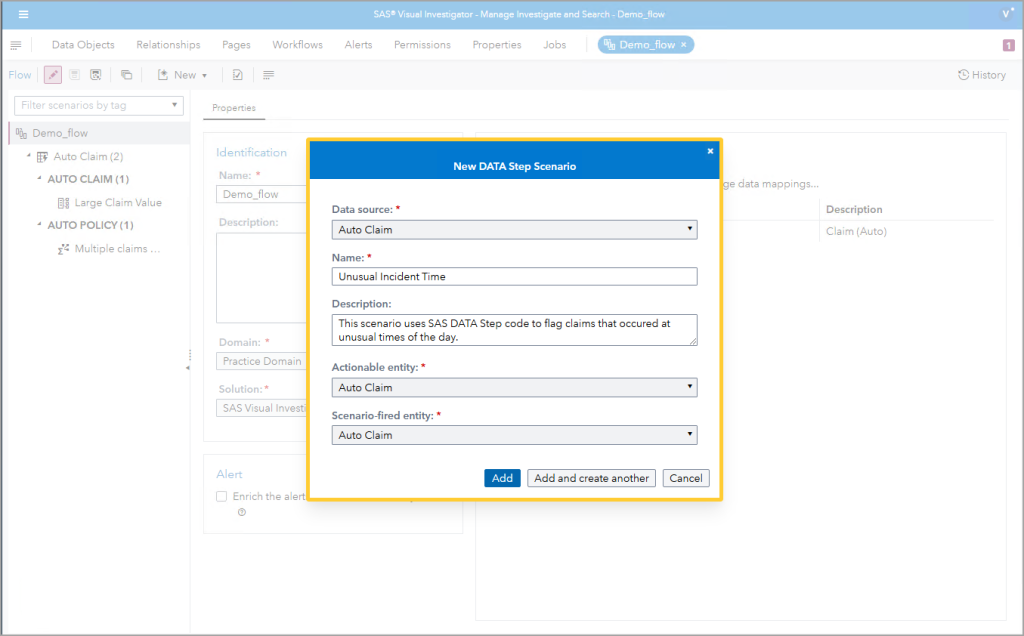
Task: Click the V logo in the top-right corner
Action: tap(1006, 13)
